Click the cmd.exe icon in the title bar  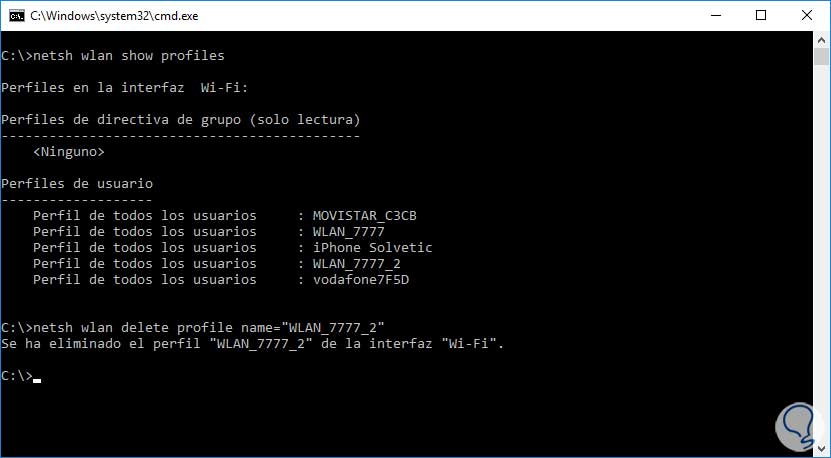point(15,15)
